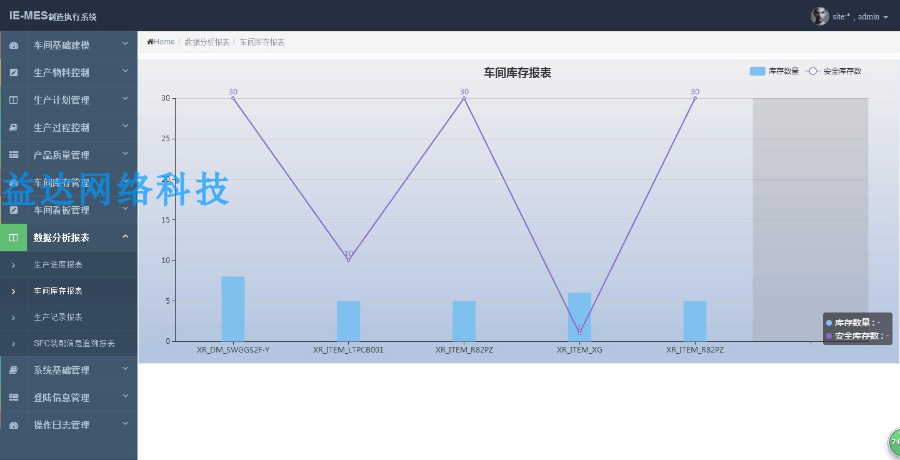Click the 系统基础管理 sidebar icon
The height and width of the screenshot is (460, 900).
tap(14, 370)
